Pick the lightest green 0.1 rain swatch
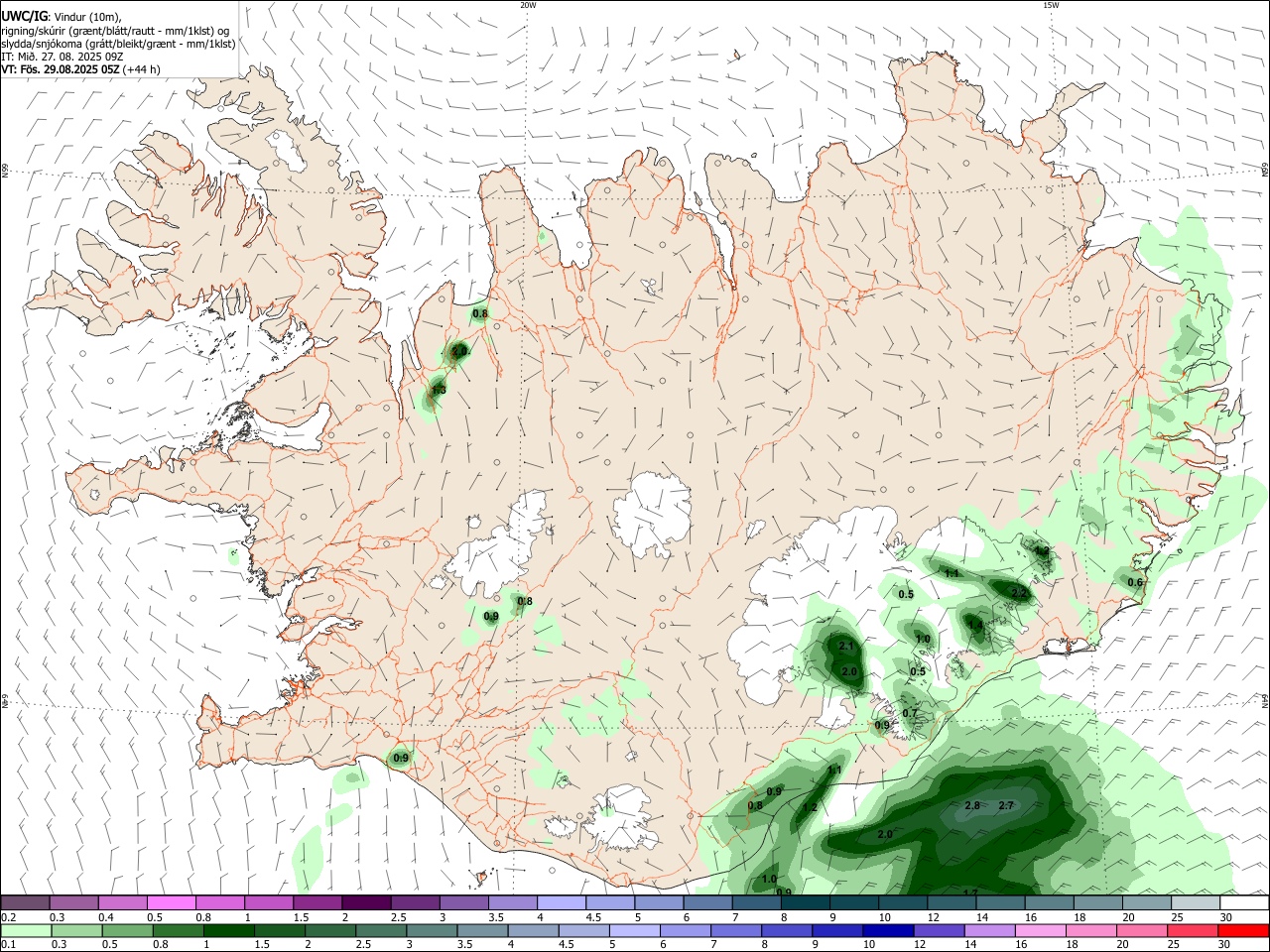This screenshot has height=952, width=1270. coord(25,931)
